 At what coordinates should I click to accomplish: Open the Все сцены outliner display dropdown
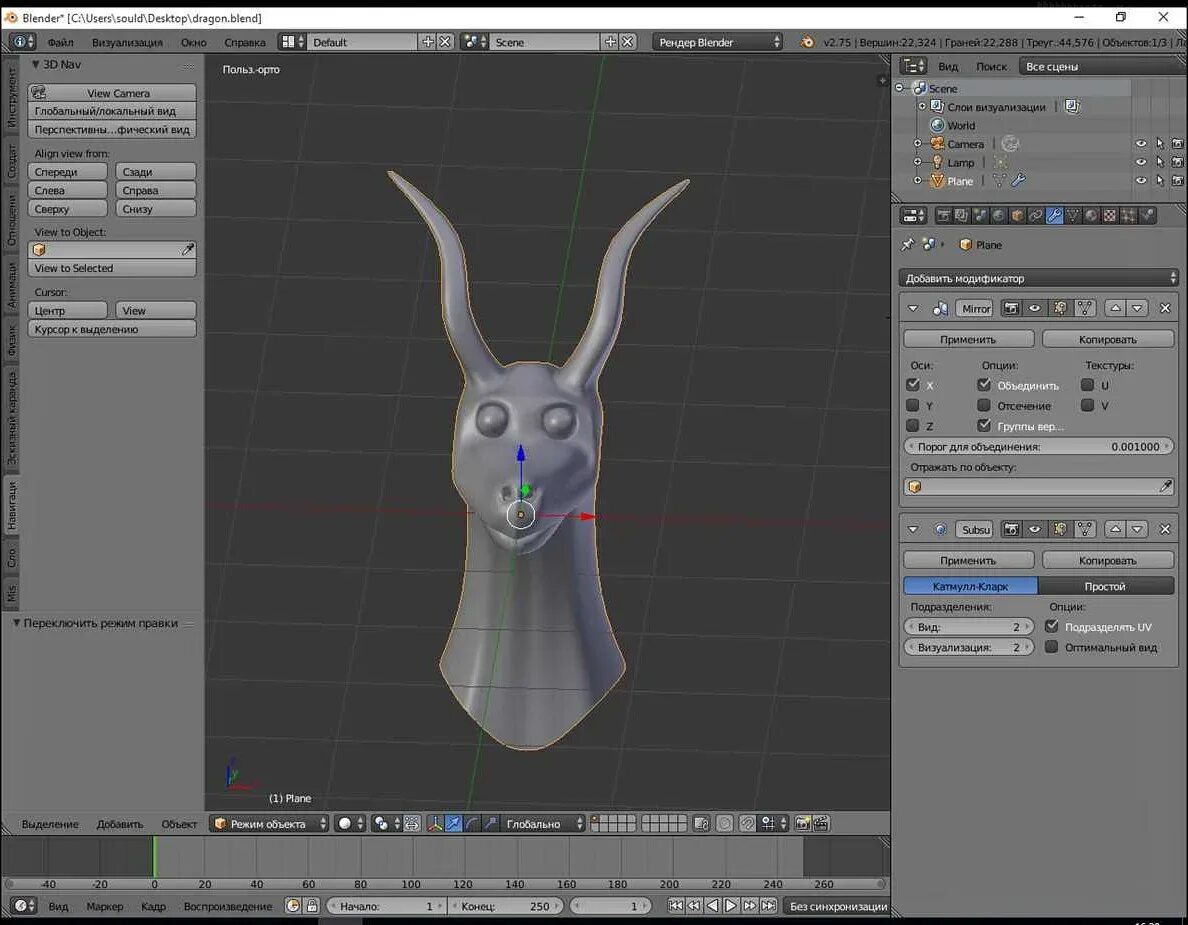tap(1102, 67)
